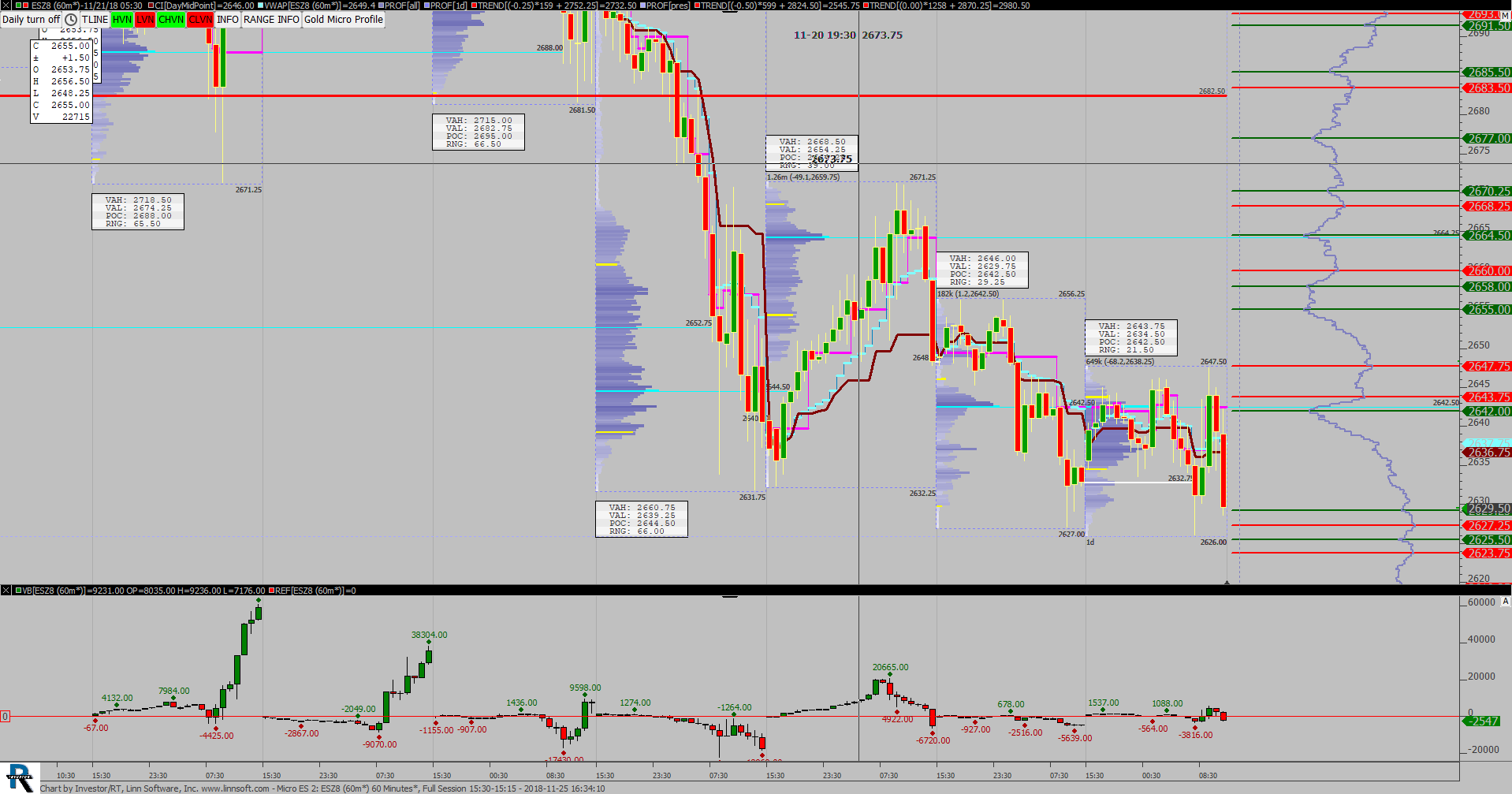Click the CI[DayMidPoint] indicator color box
The height and width of the screenshot is (794, 1512).
click(x=150, y=6)
